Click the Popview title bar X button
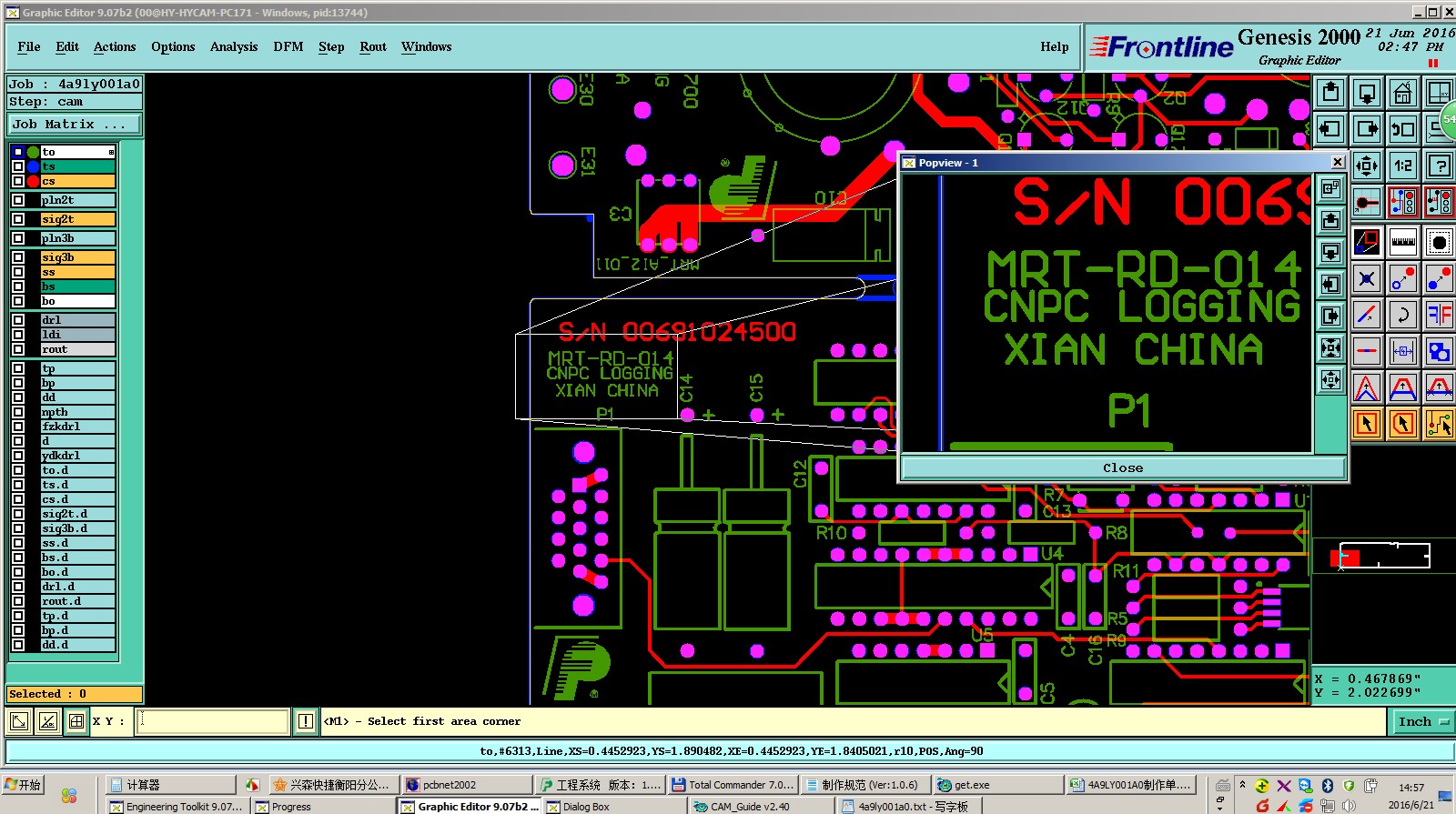The image size is (1456, 814). 1338,162
